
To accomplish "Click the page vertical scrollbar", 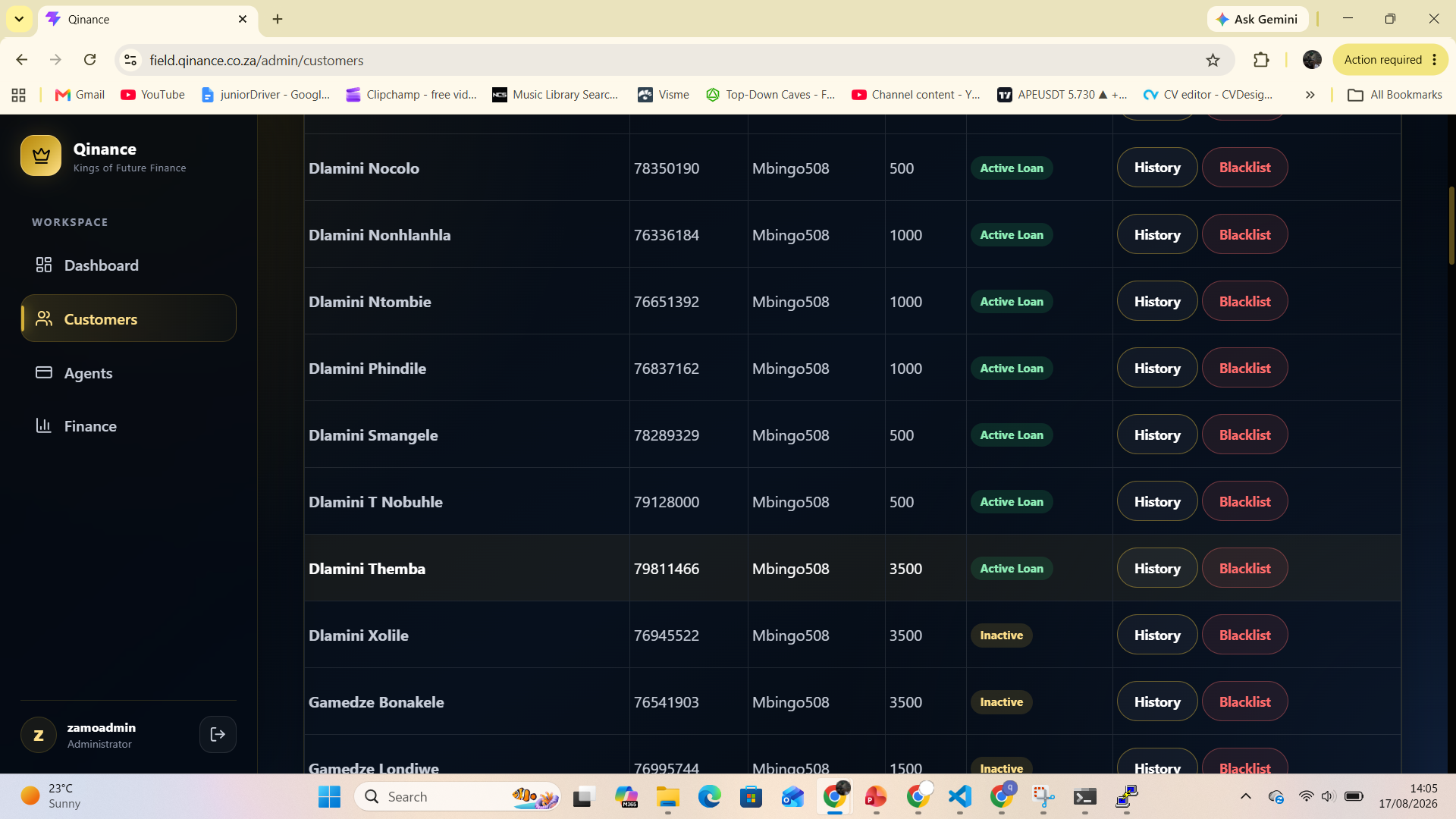I will pyautogui.click(x=1451, y=225).
